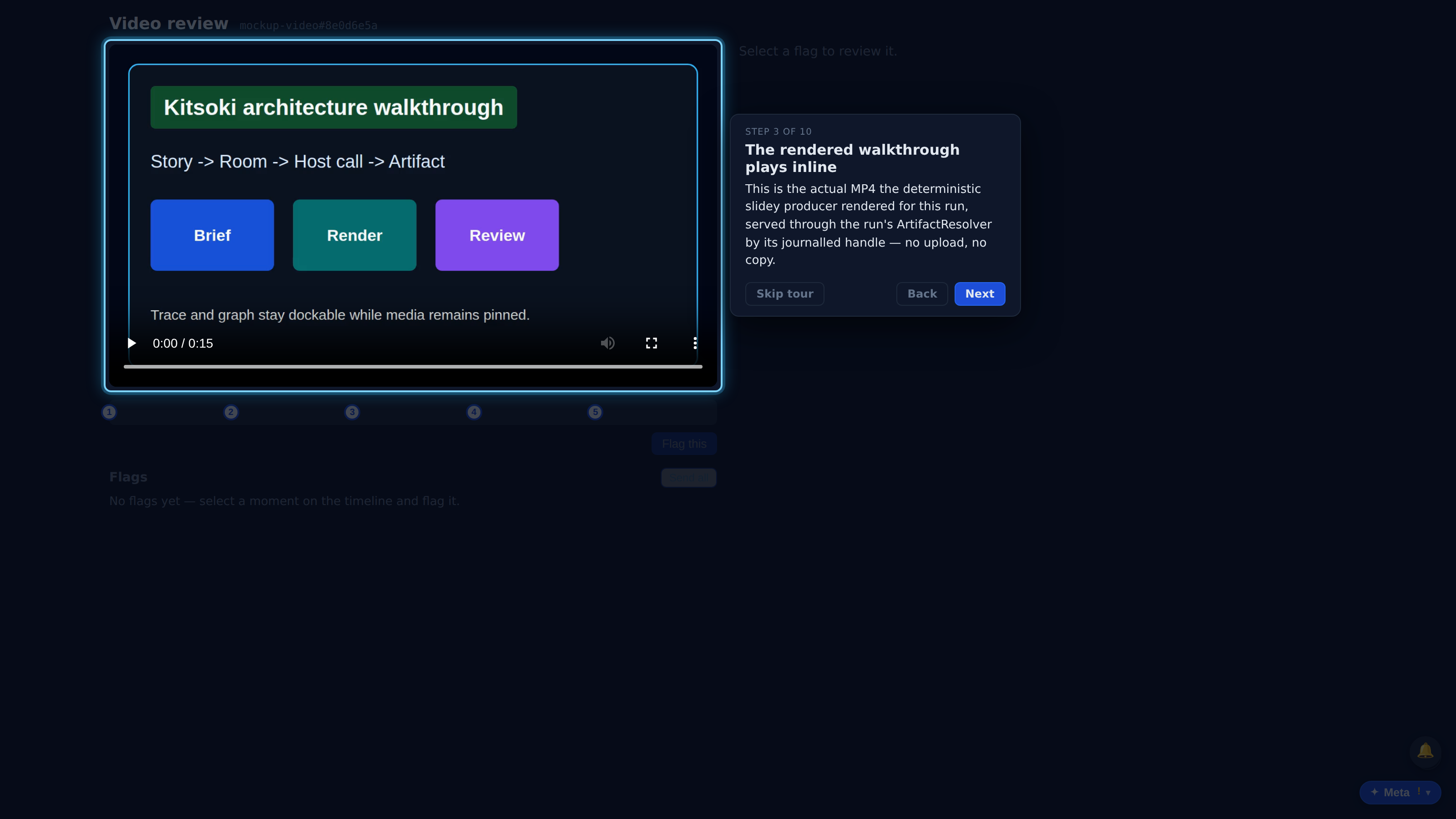Select timeline marker 2
1456x819 pixels.
point(231,412)
